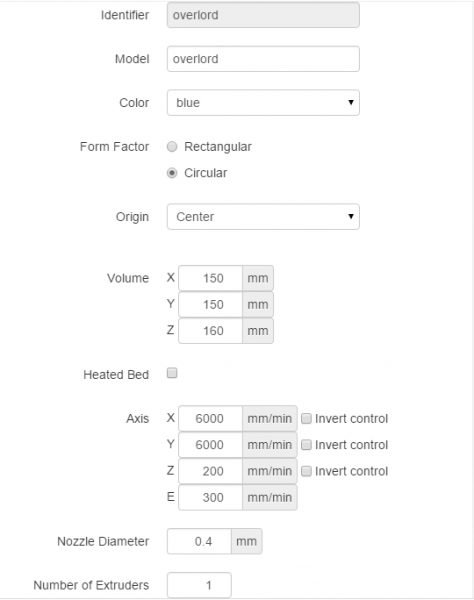
Task: Click the disabled Identifier field
Action: 263,15
